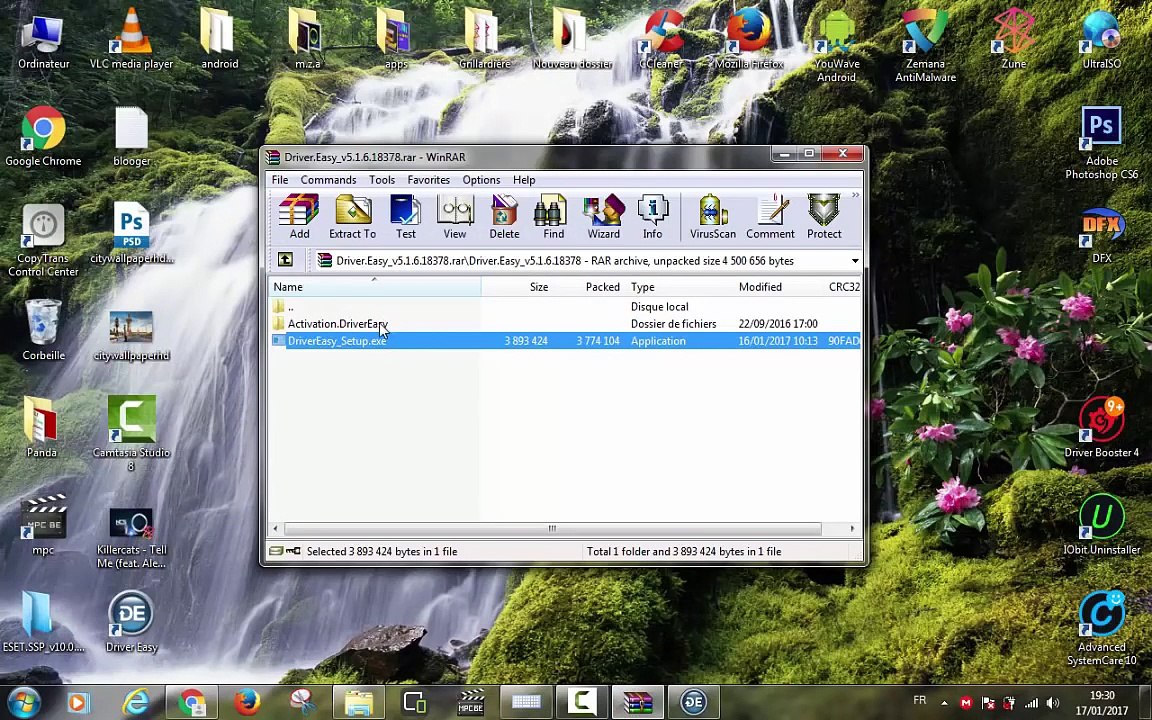Open the Windows Start menu

[24, 702]
